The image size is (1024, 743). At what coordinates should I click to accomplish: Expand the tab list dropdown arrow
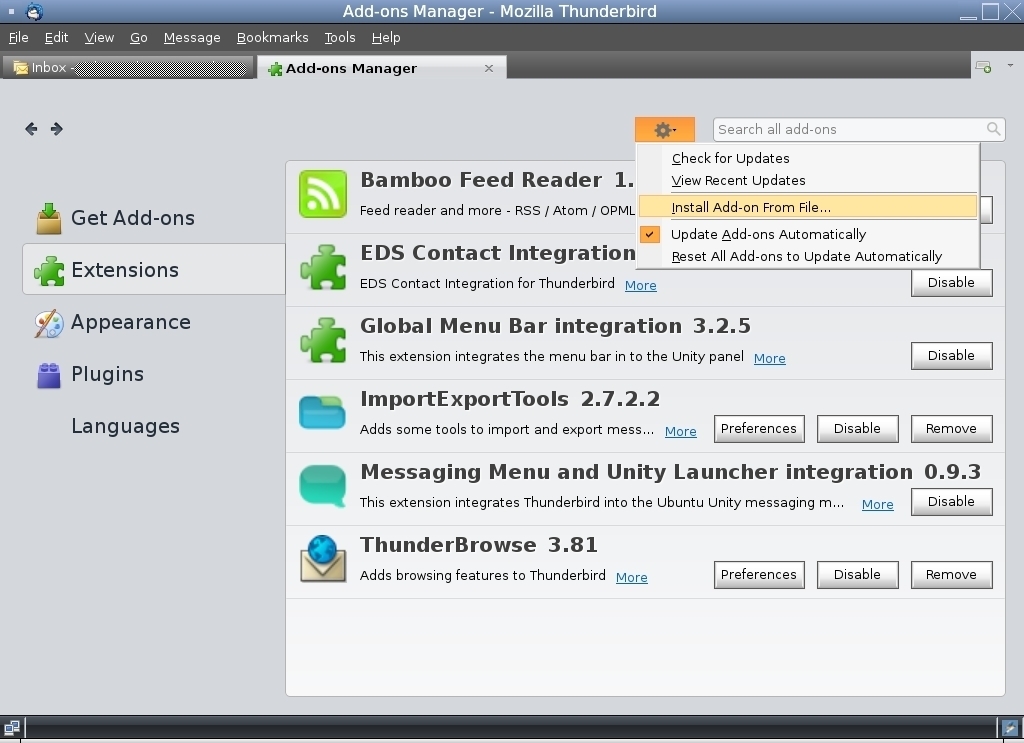click(1010, 65)
